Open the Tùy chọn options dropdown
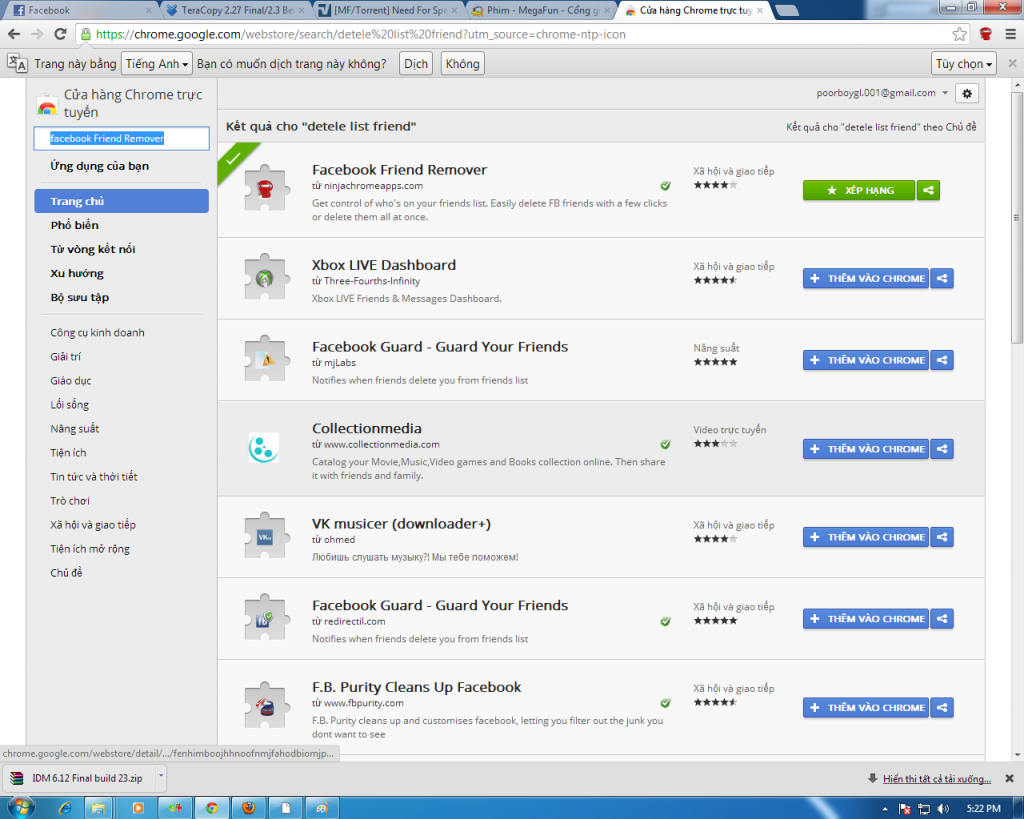This screenshot has height=819, width=1024. (x=964, y=63)
